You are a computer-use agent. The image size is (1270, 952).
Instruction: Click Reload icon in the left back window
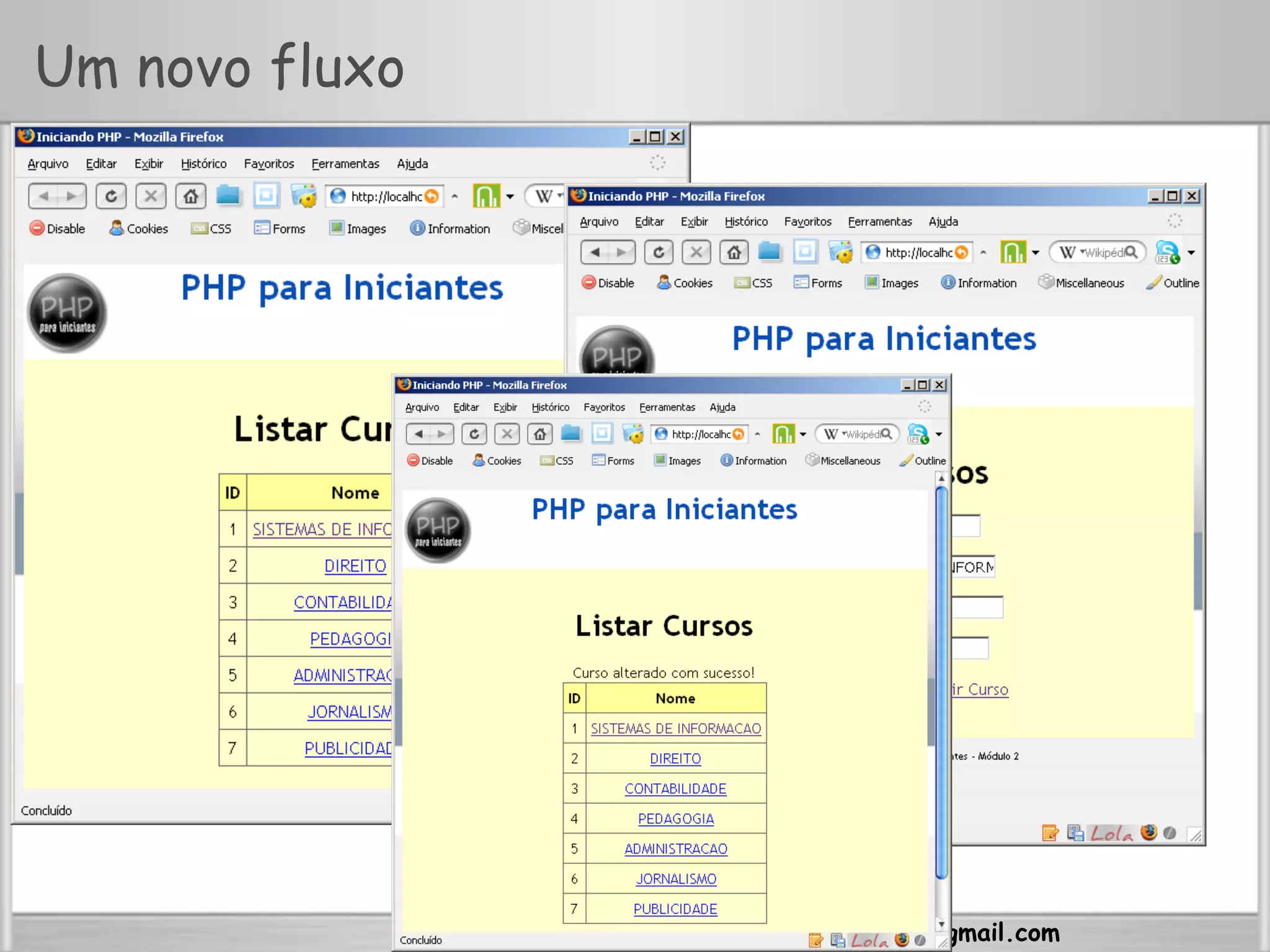(x=111, y=196)
